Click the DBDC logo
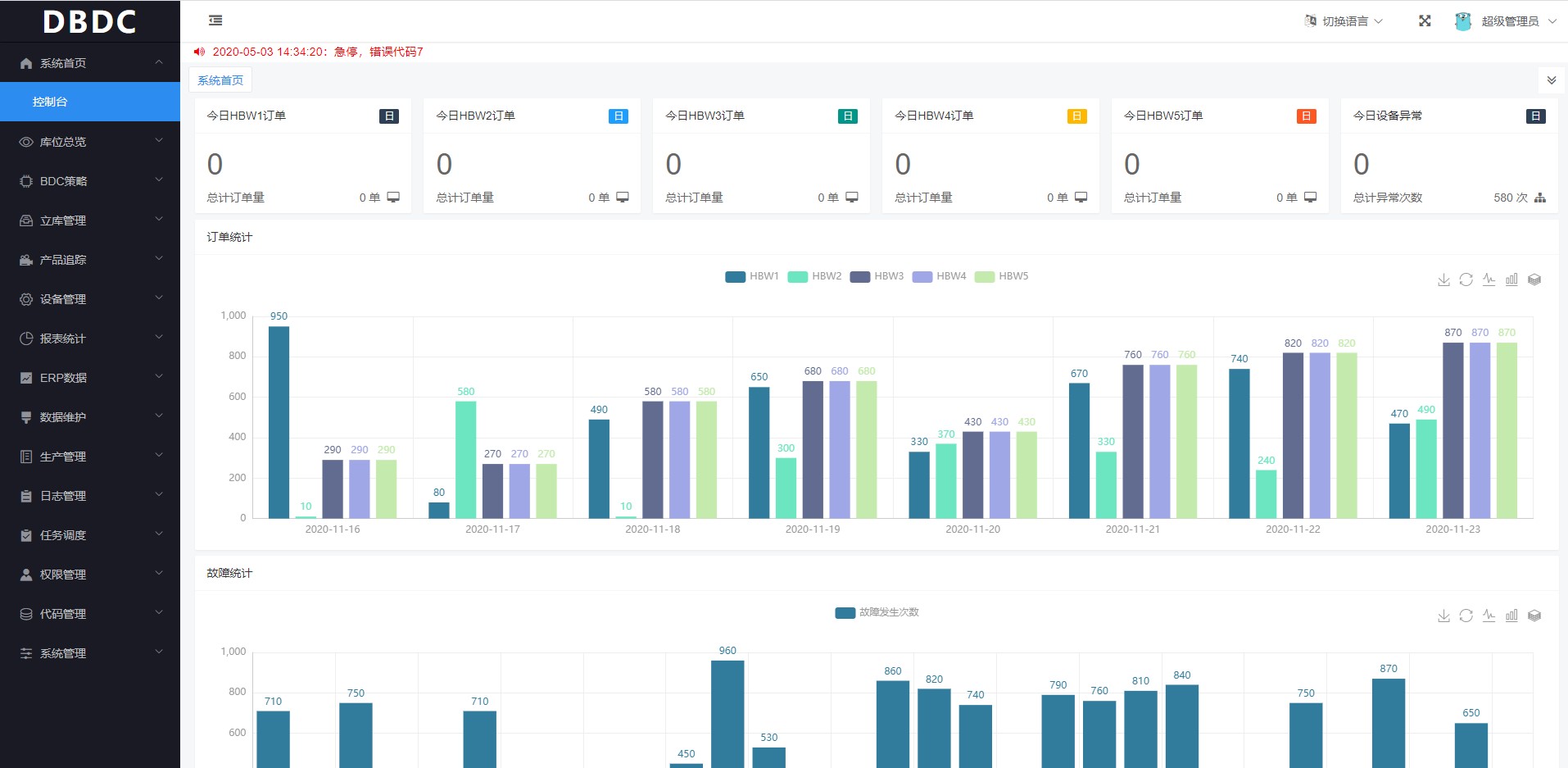Image resolution: width=1568 pixels, height=768 pixels. point(90,21)
